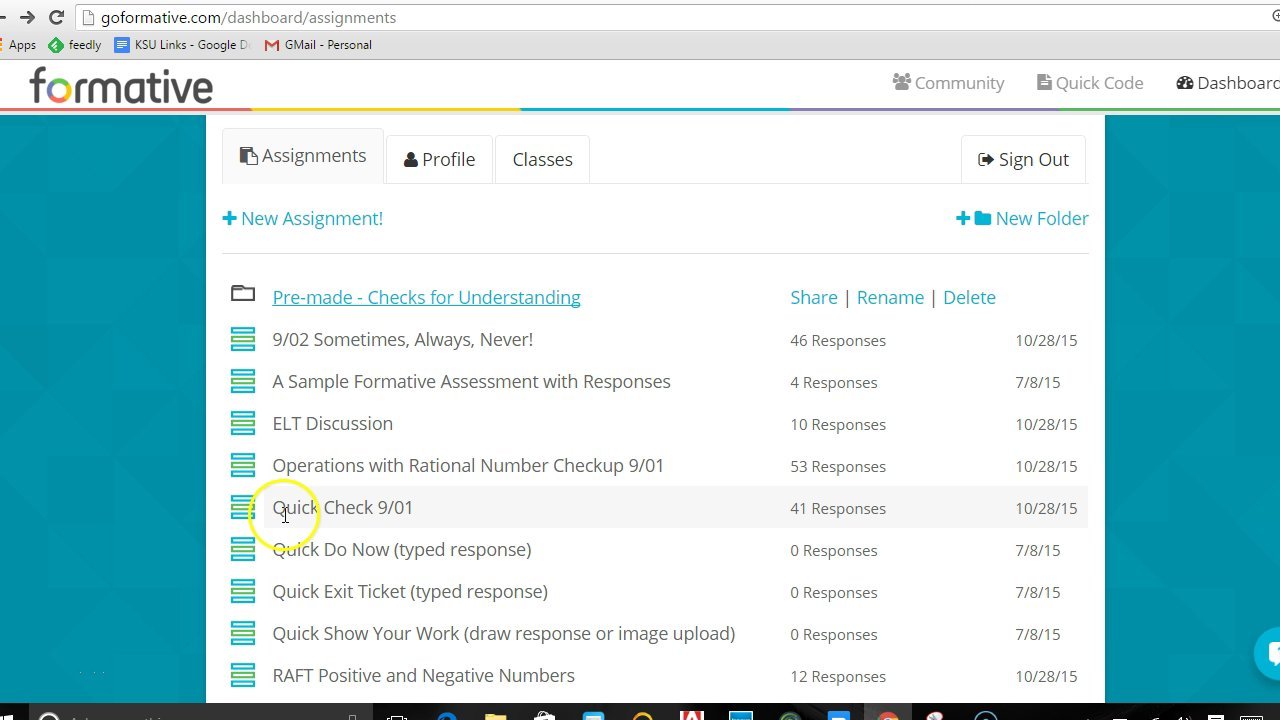Select the Assignments tab
The height and width of the screenshot is (720, 1280).
tap(303, 156)
